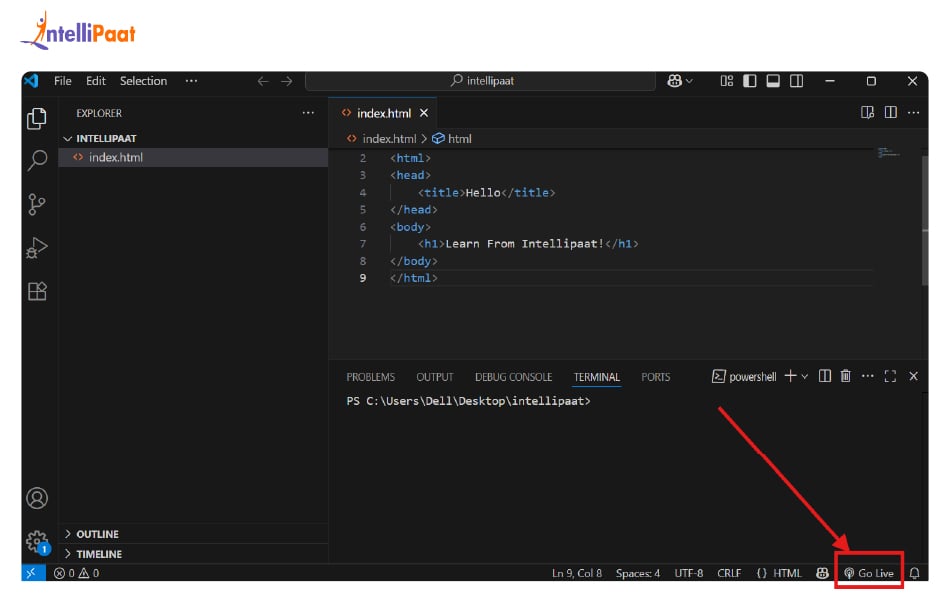Click Ln 9, Col 8 cursor position

coord(577,573)
